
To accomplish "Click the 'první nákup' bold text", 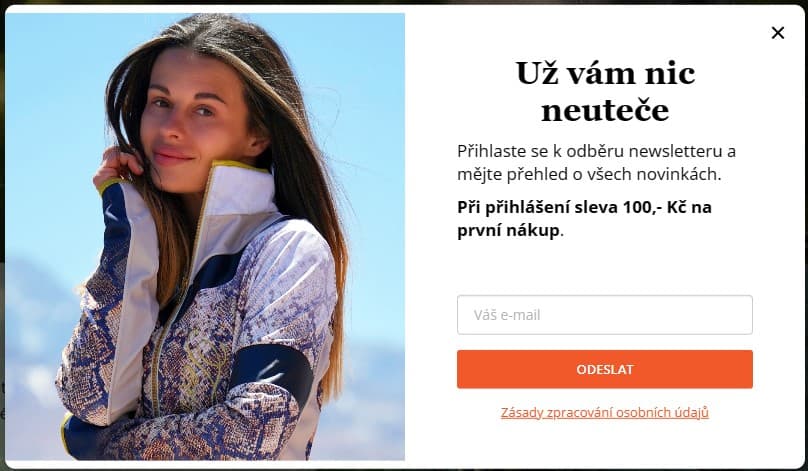I will pyautogui.click(x=508, y=230).
